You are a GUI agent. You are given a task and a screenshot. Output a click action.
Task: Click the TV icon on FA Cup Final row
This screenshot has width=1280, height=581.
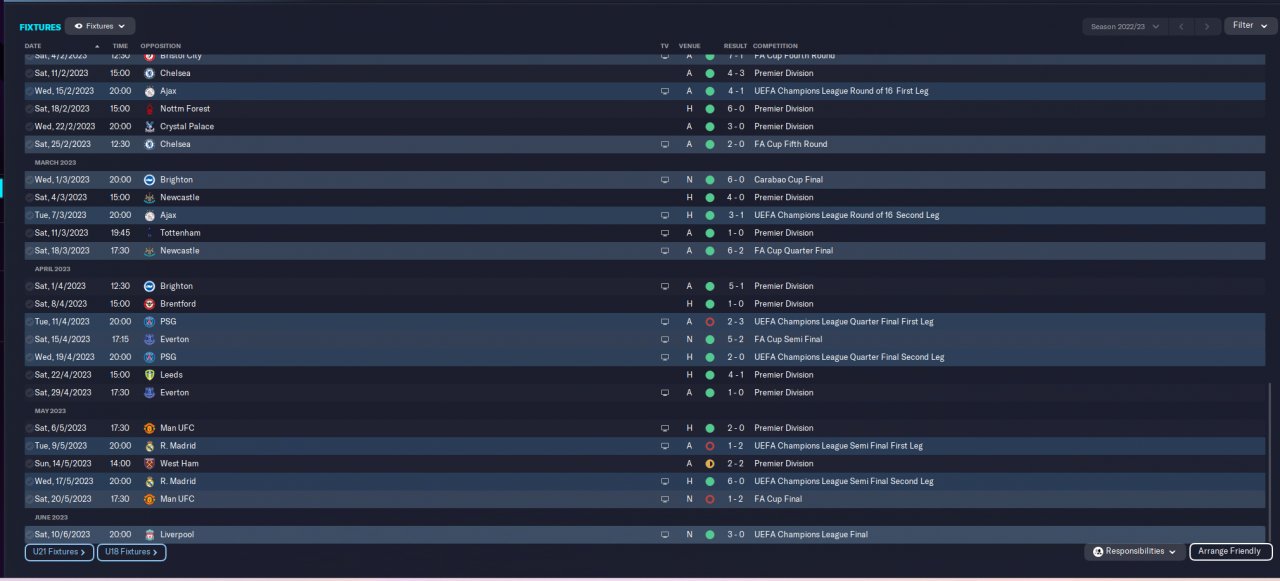coord(665,499)
